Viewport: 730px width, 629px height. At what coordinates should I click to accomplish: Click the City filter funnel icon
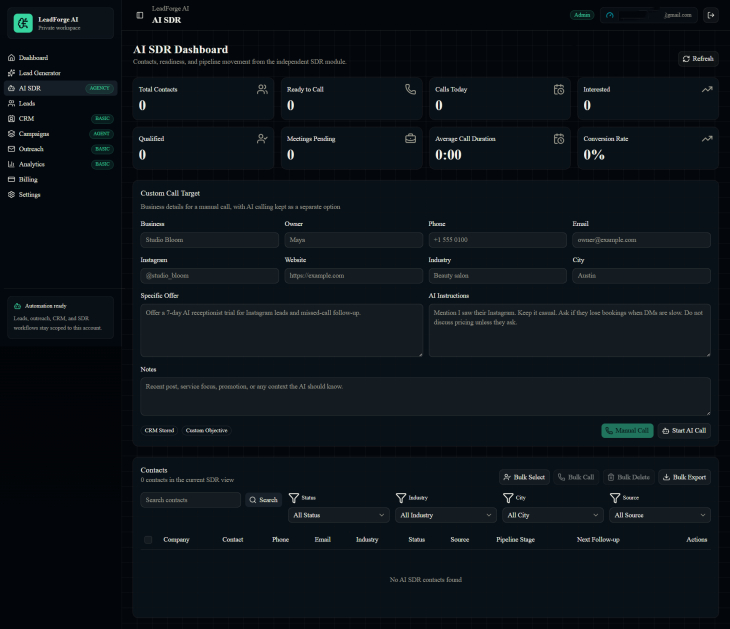(x=508, y=498)
